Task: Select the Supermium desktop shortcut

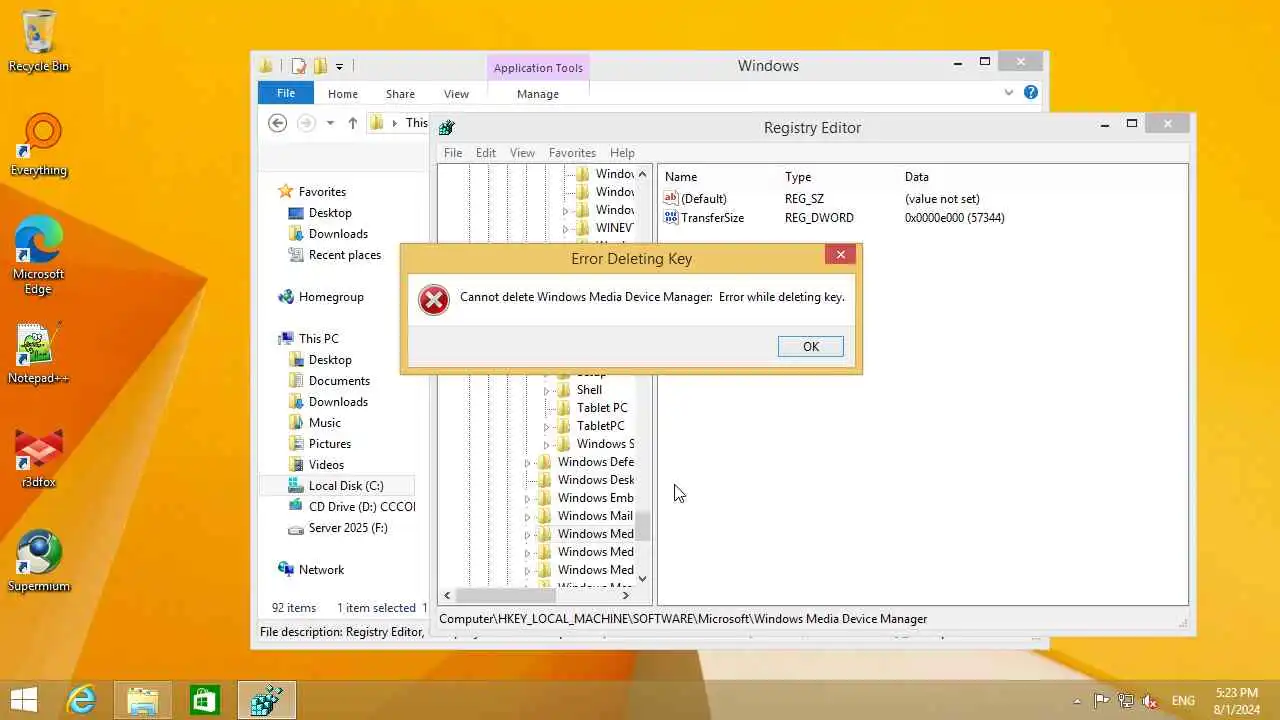Action: pos(39,561)
